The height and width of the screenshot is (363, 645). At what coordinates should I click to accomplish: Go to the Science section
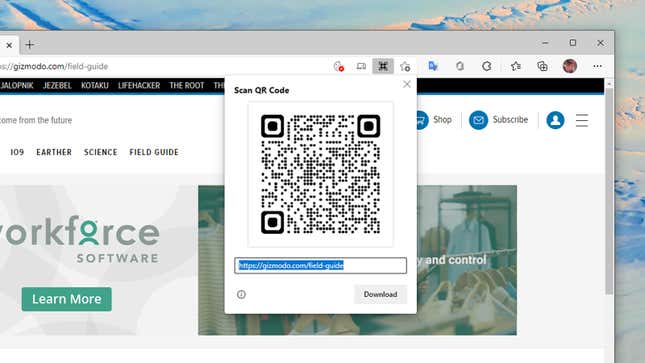click(101, 152)
